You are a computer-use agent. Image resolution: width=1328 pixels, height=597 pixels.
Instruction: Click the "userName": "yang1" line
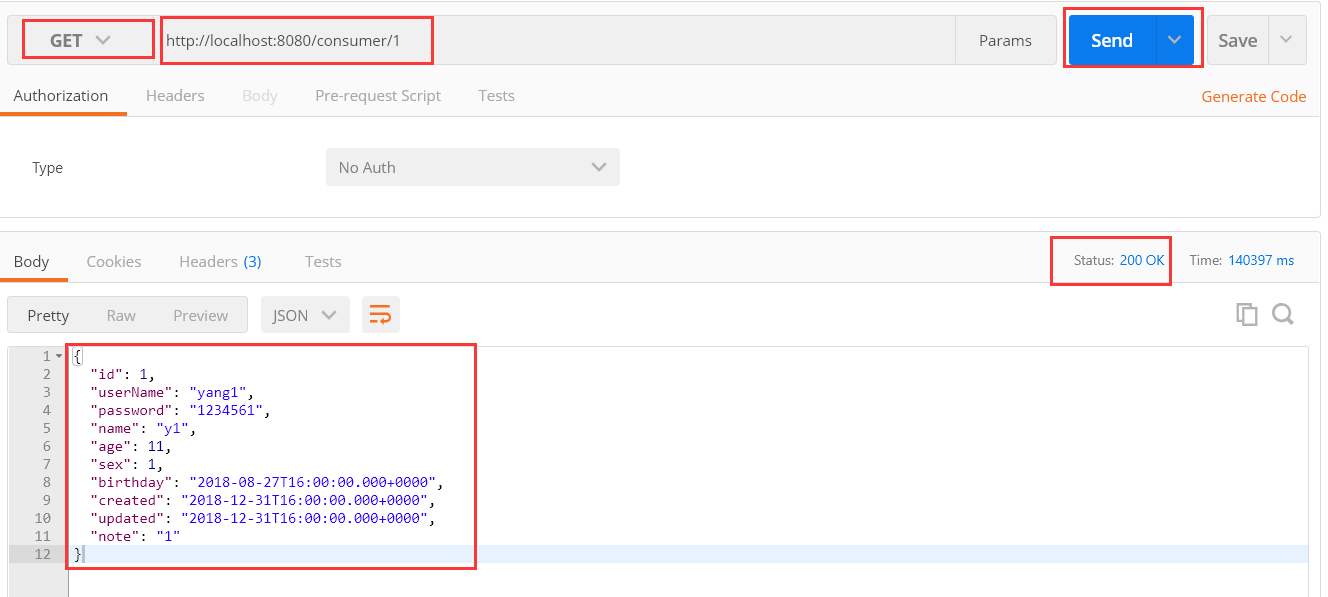[x=173, y=392]
